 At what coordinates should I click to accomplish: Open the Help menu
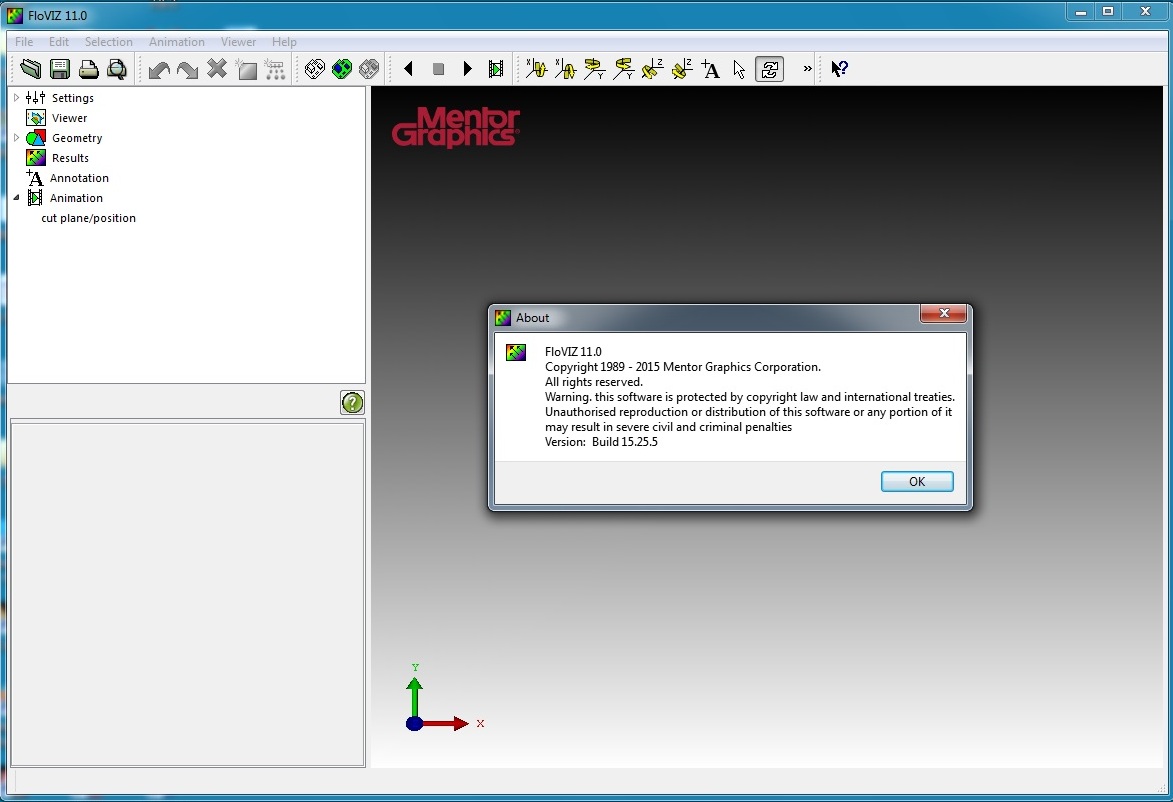[x=284, y=42]
